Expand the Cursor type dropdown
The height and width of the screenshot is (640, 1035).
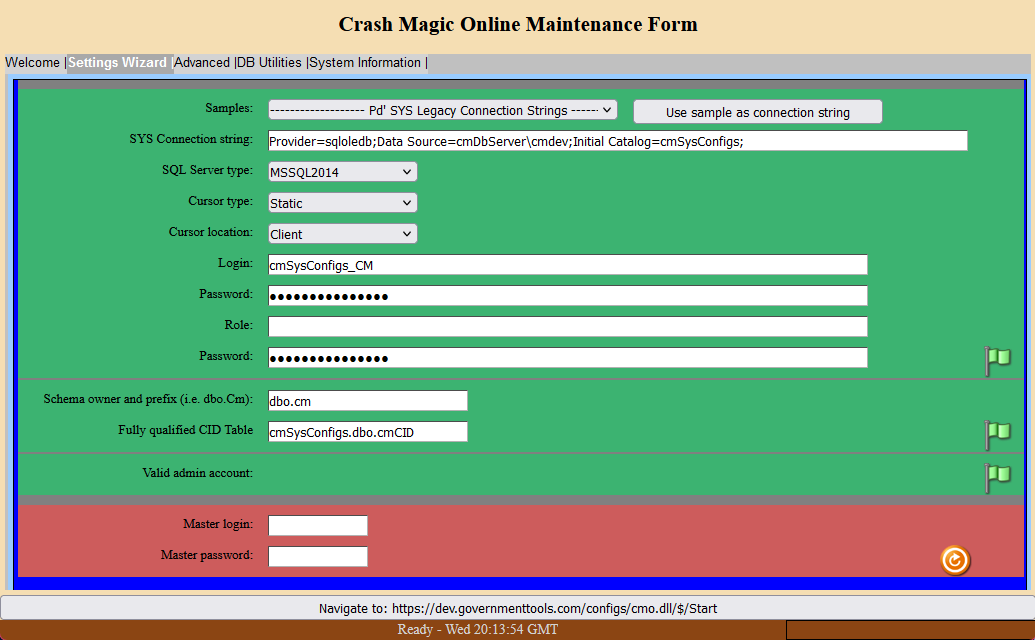point(343,203)
